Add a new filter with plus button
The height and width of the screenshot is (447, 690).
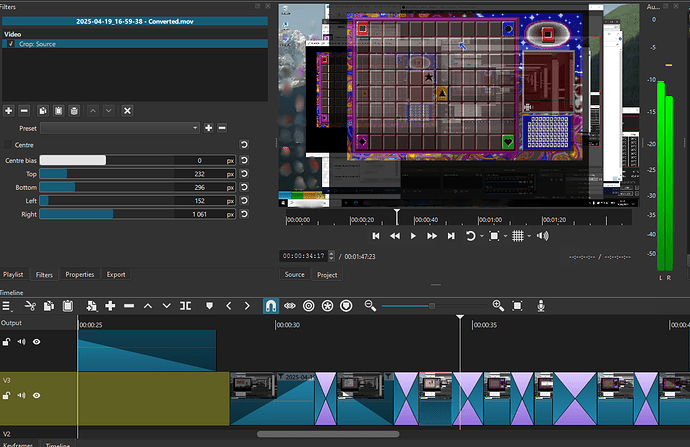(8, 111)
